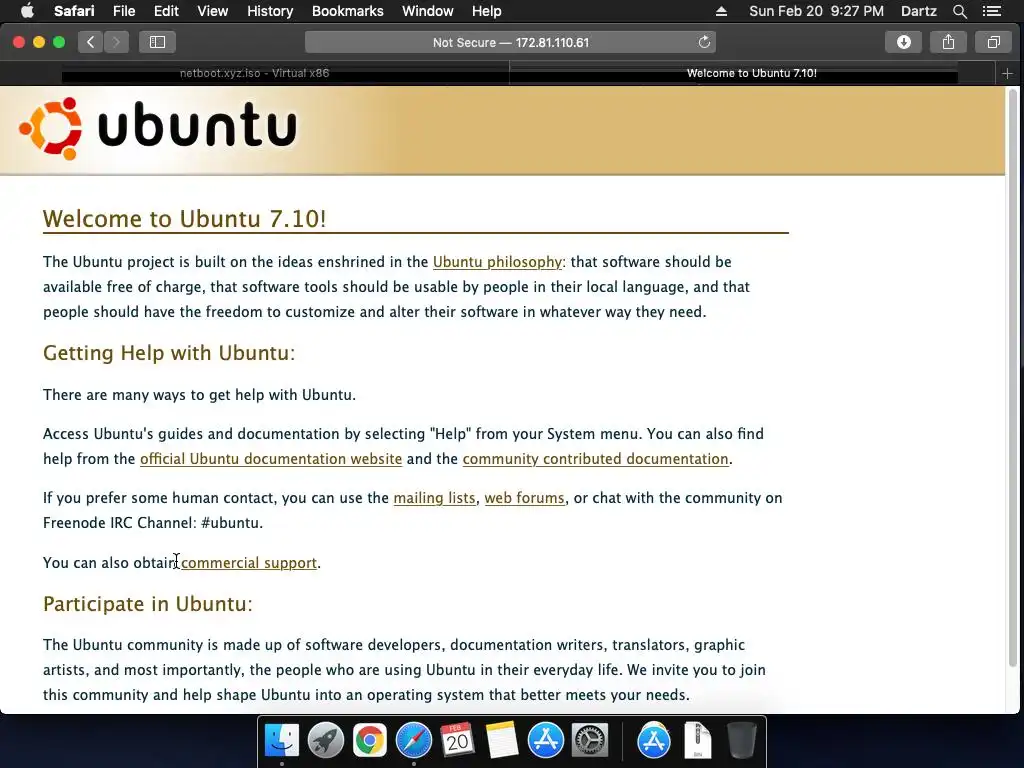Open Notes app in the Dock

tap(502, 741)
